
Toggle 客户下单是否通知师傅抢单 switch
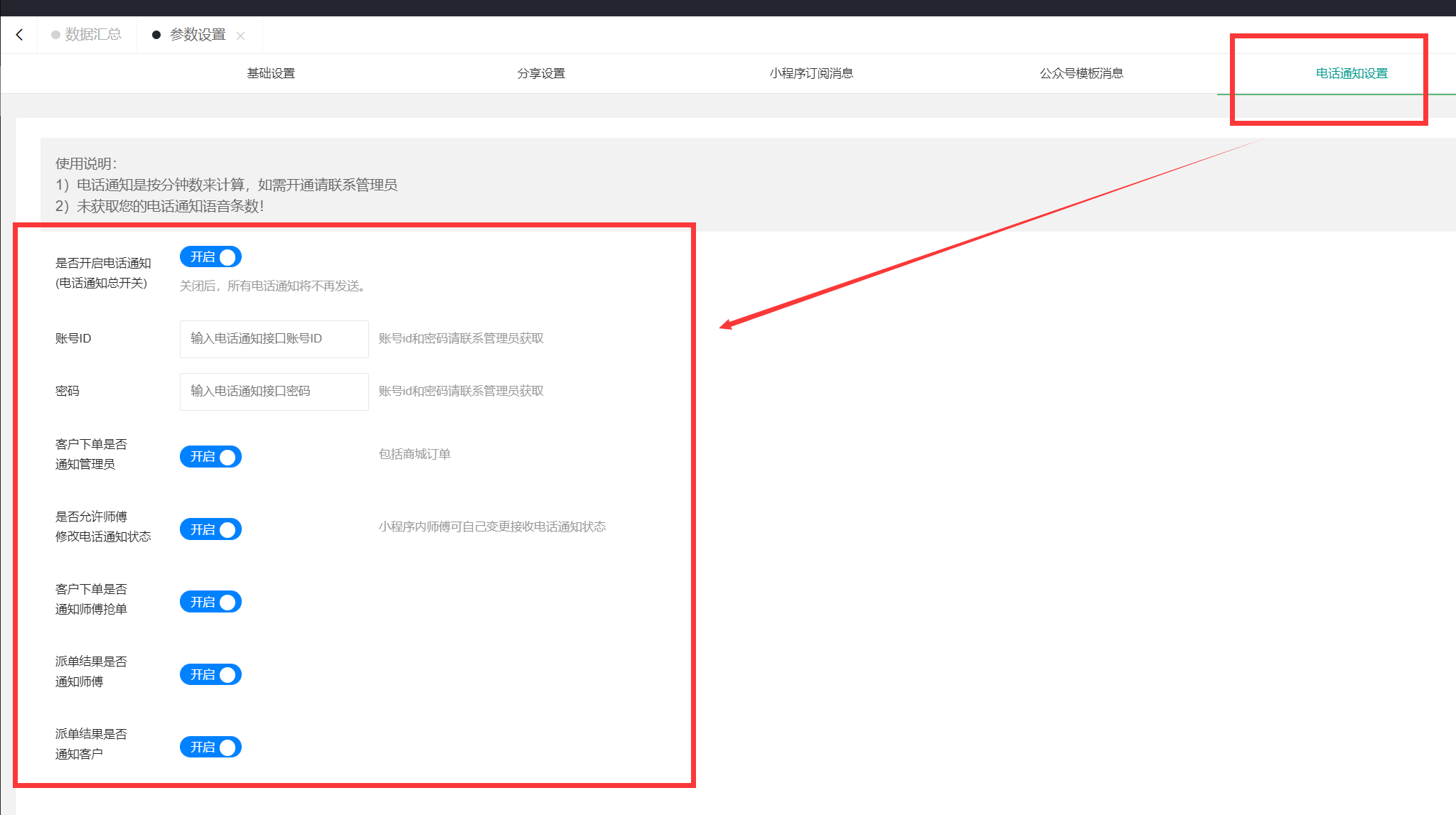tap(210, 602)
